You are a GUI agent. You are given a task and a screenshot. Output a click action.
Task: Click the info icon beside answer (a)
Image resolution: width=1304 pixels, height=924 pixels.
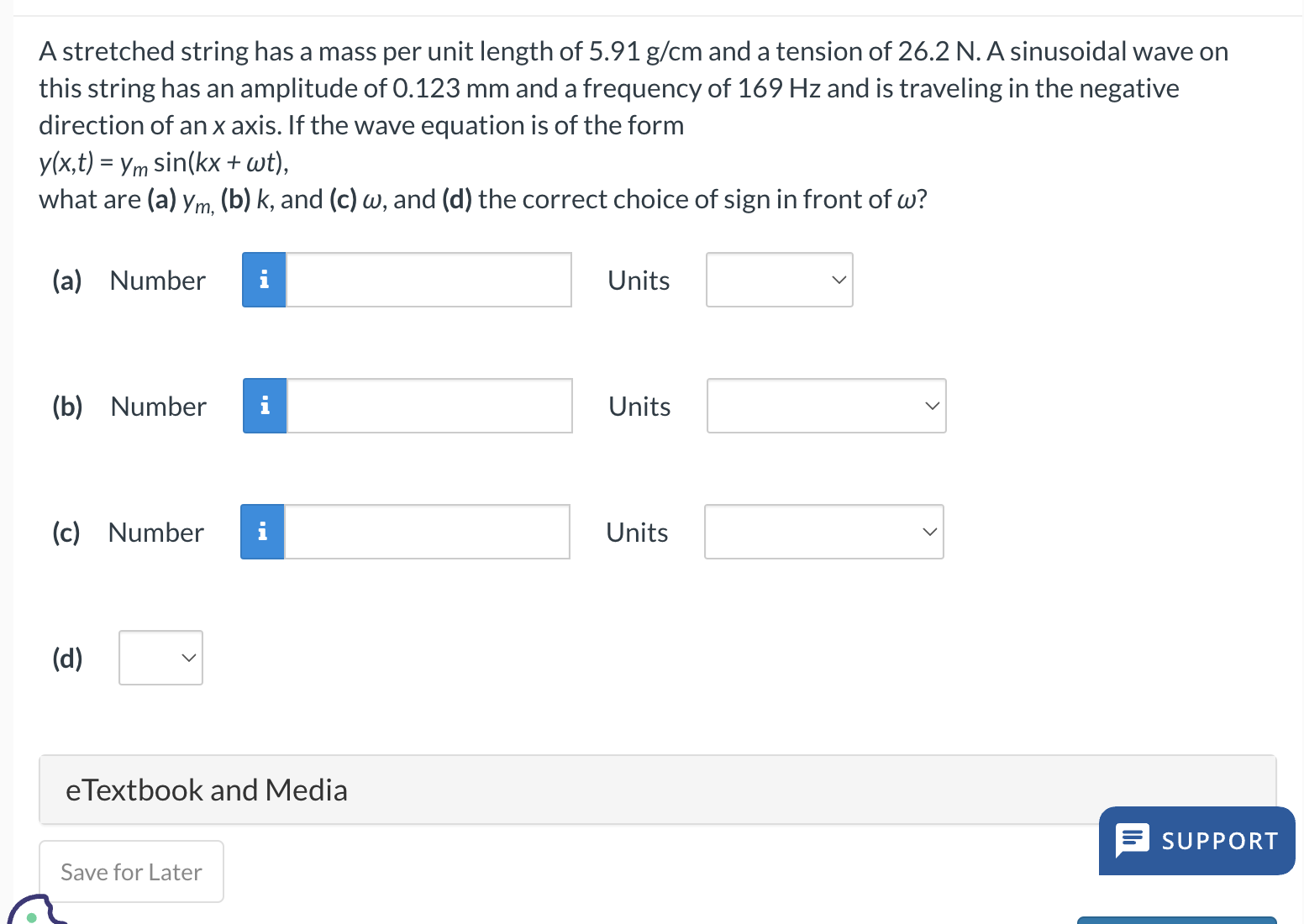[x=264, y=280]
